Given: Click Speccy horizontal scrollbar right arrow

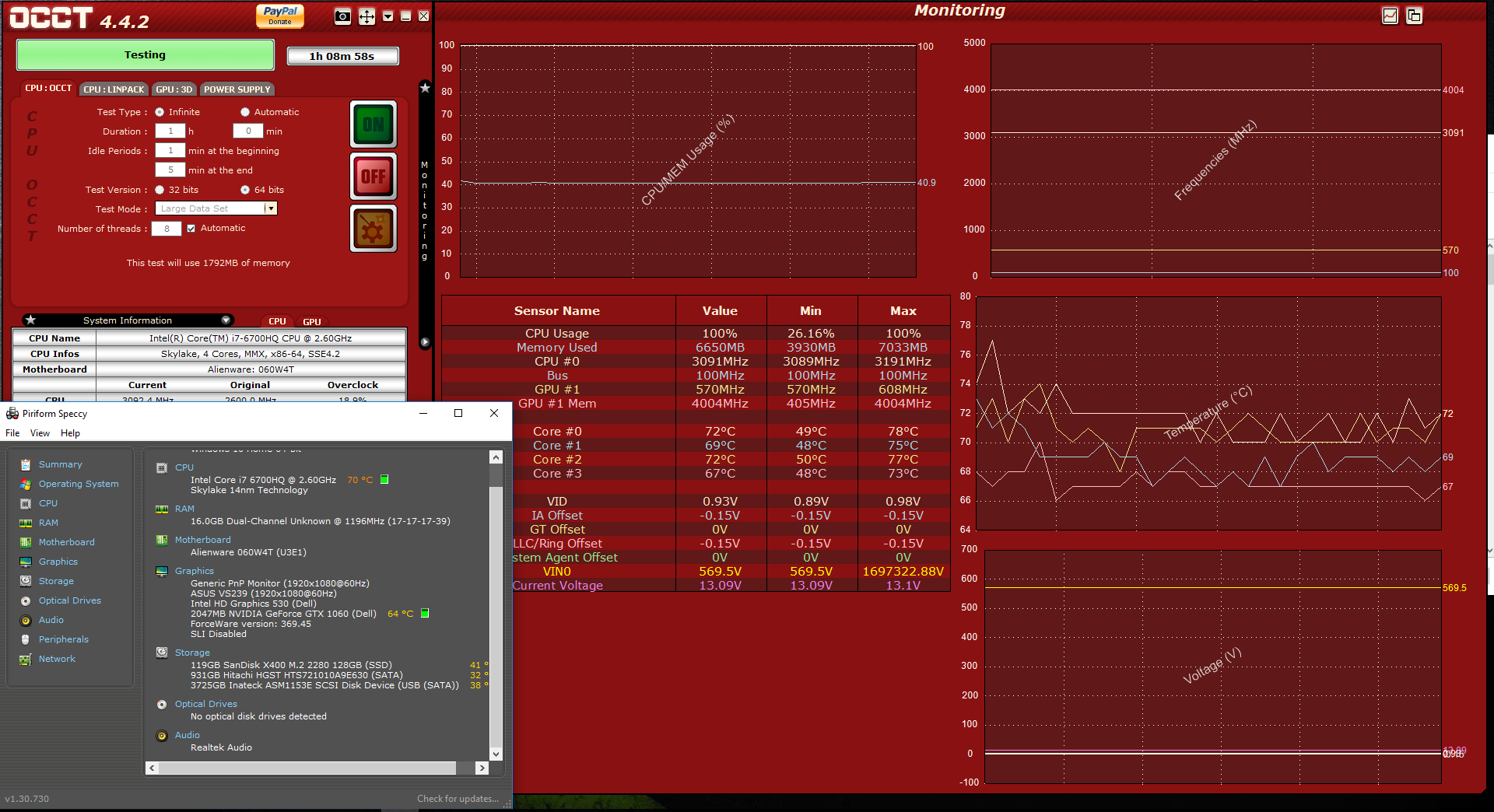Looking at the screenshot, I should (482, 768).
